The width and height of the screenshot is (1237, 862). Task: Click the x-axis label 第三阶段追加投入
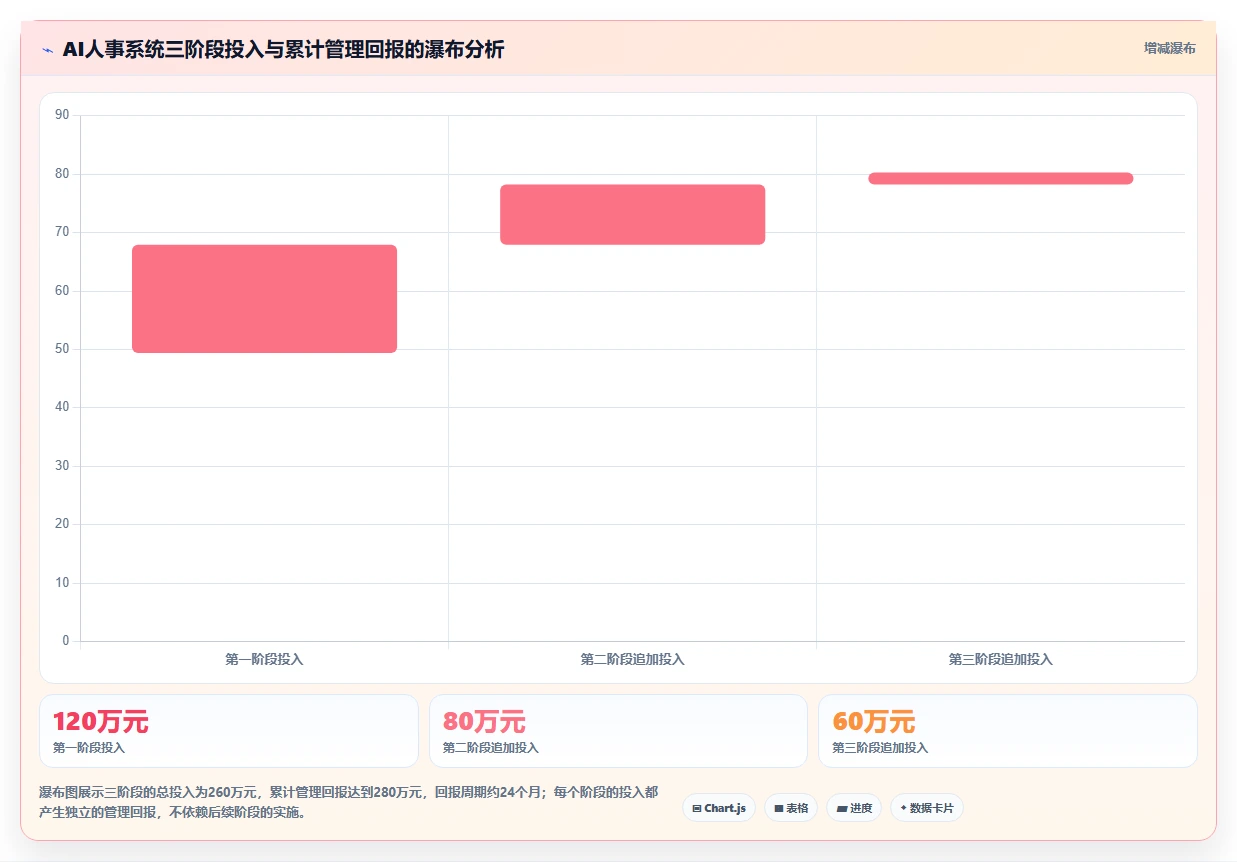click(1000, 659)
